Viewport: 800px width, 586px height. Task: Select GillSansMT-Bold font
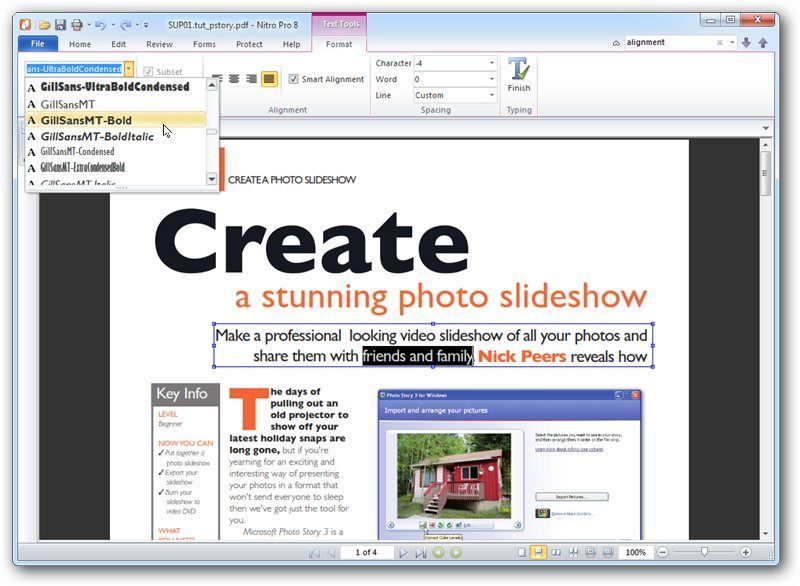[115, 120]
